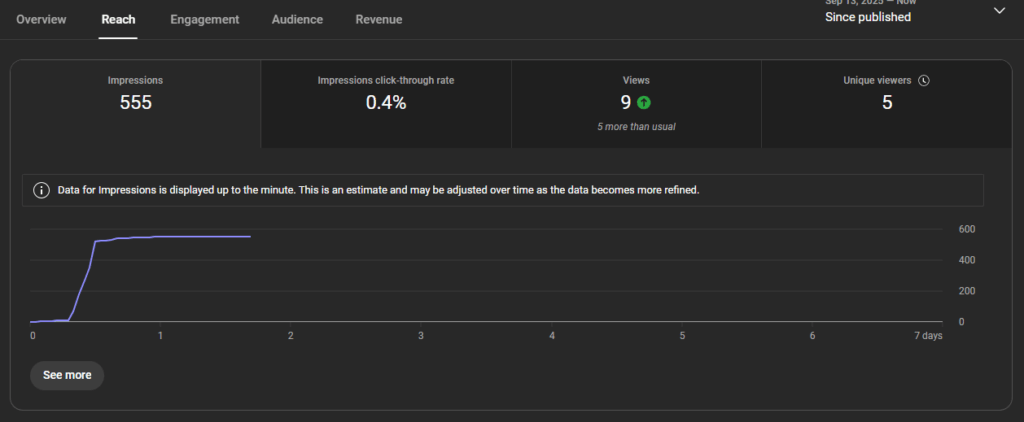Viewport: 1024px width, 422px height.
Task: Click the clock icon next to Unique viewers
Action: (x=924, y=81)
